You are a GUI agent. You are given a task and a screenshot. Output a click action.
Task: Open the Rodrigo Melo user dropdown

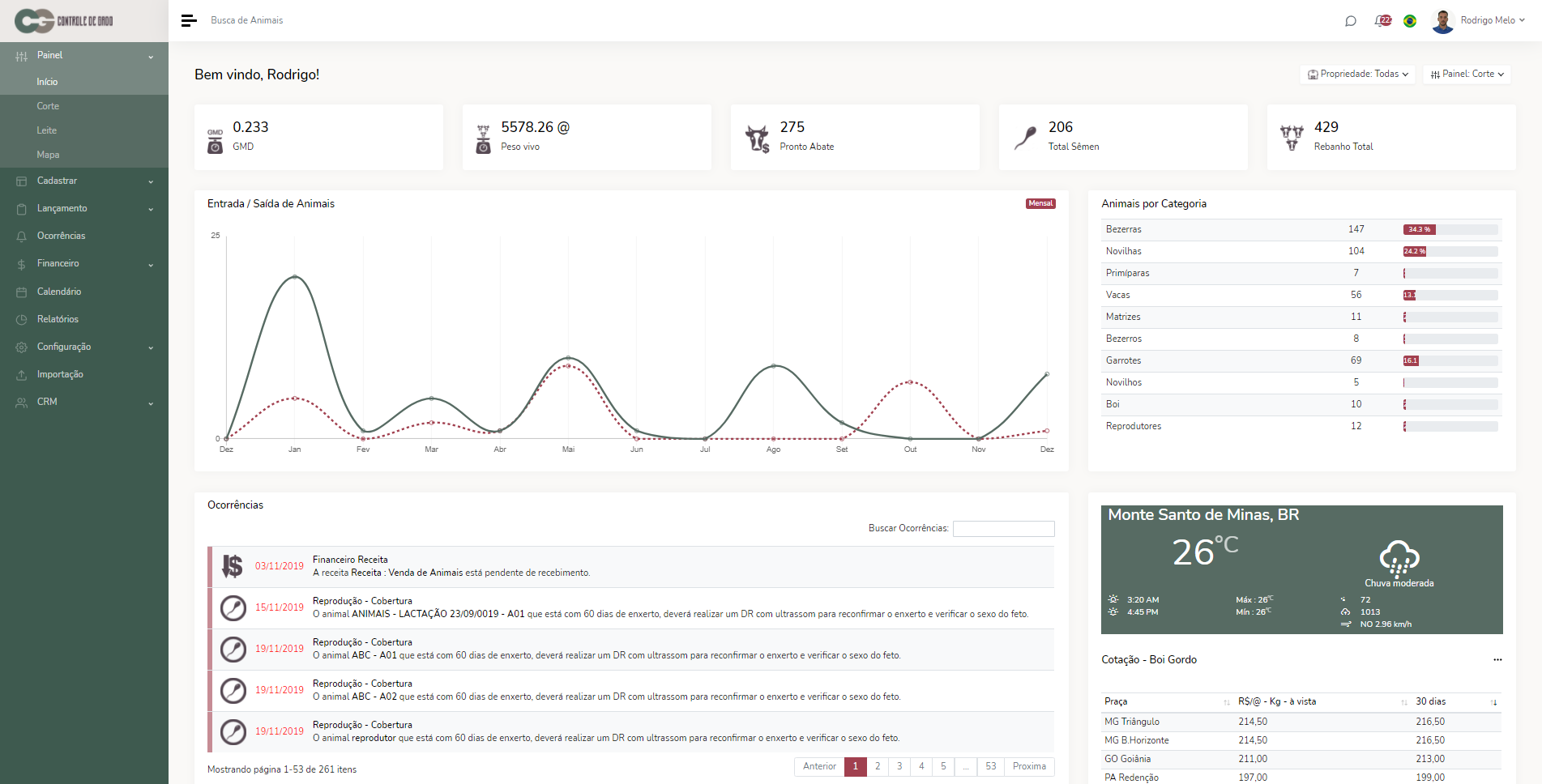point(1493,21)
